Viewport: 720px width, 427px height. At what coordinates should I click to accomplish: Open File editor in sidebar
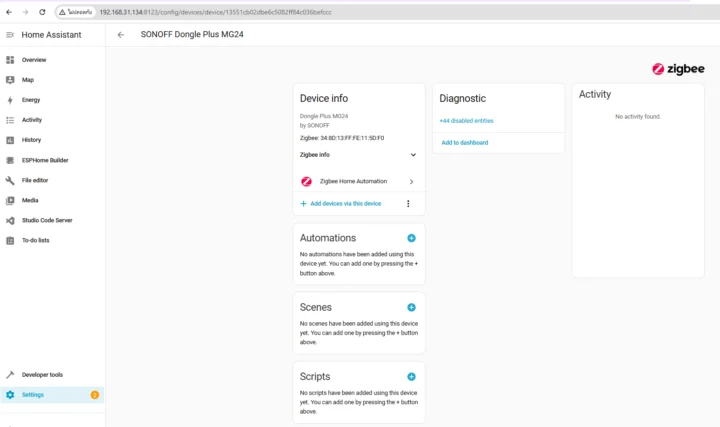[52, 180]
